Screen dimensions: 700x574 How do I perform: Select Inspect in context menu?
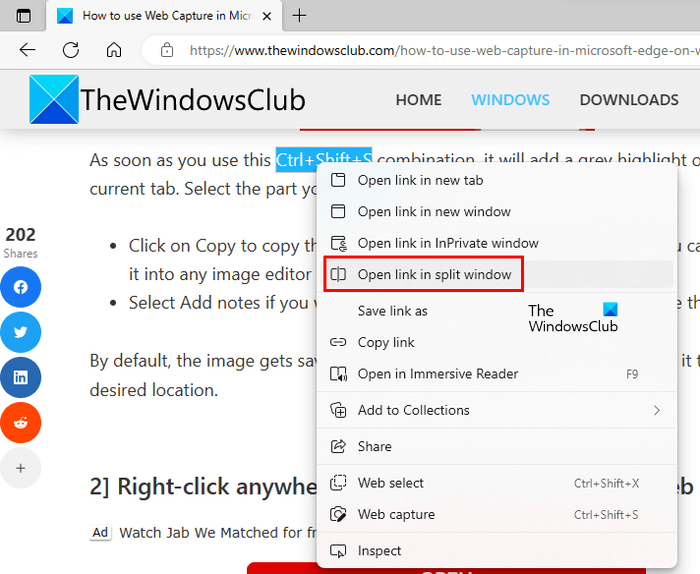(496, 551)
